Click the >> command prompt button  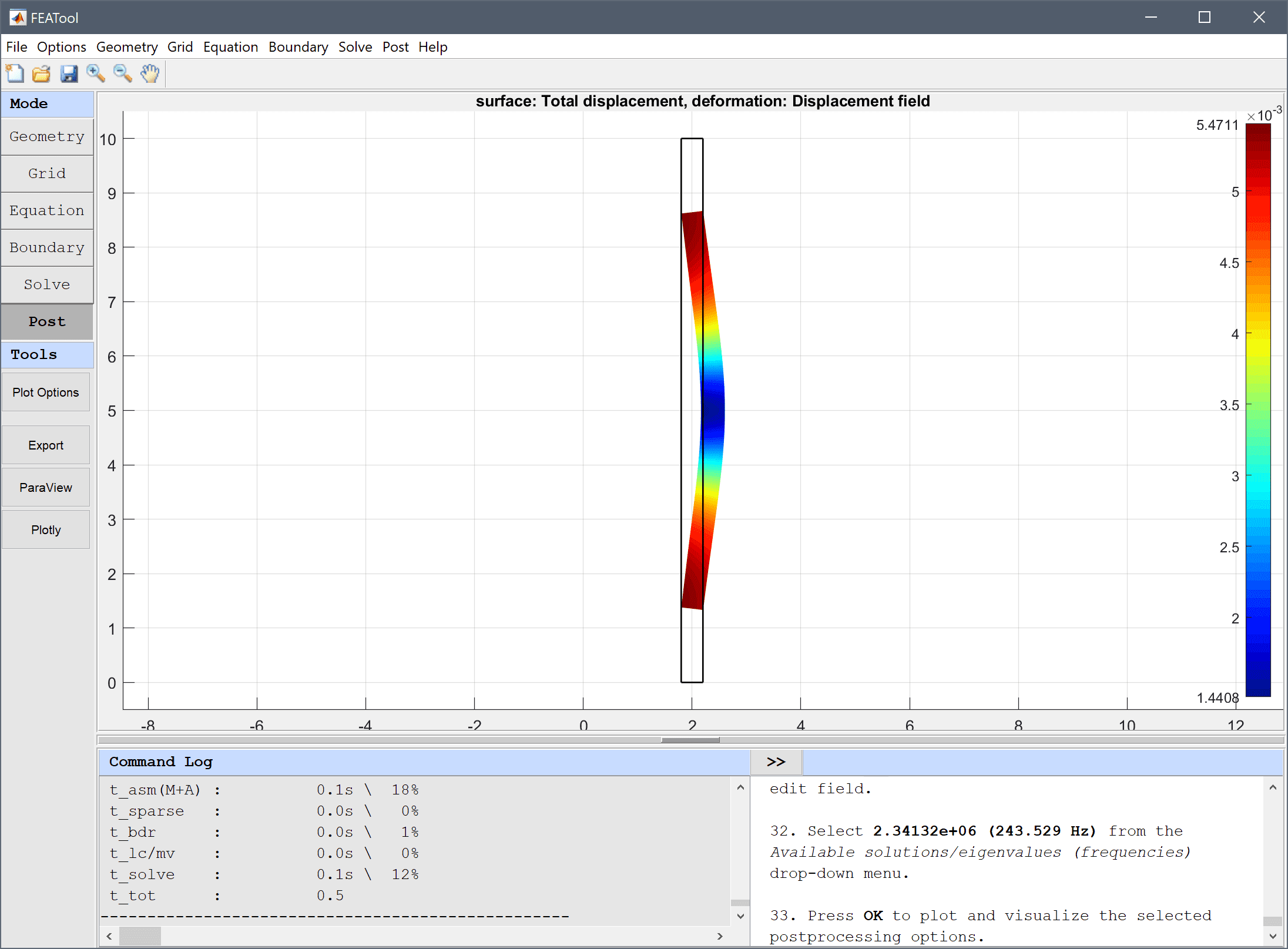(x=776, y=762)
